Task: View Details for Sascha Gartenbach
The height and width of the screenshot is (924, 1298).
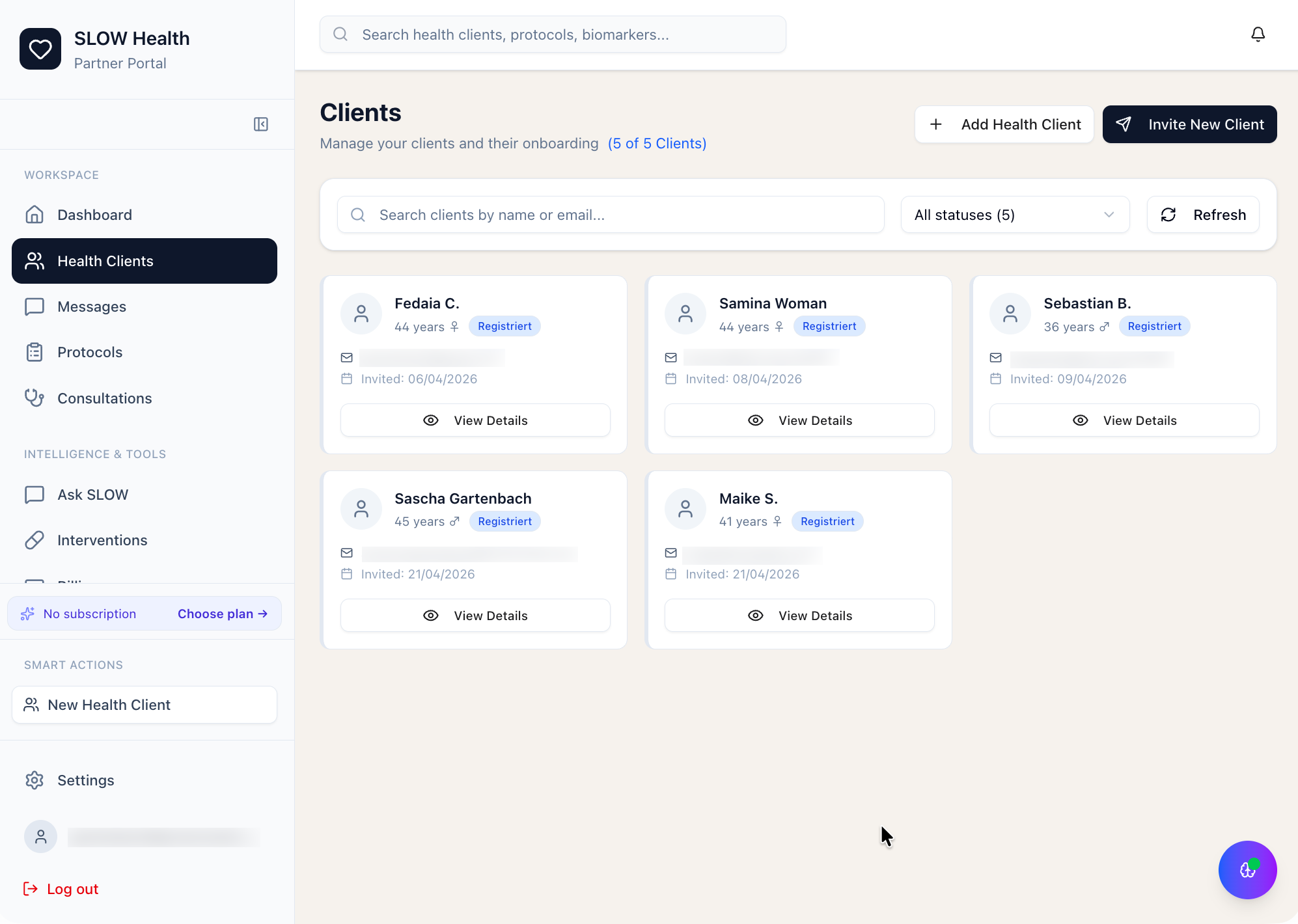Action: coord(475,616)
